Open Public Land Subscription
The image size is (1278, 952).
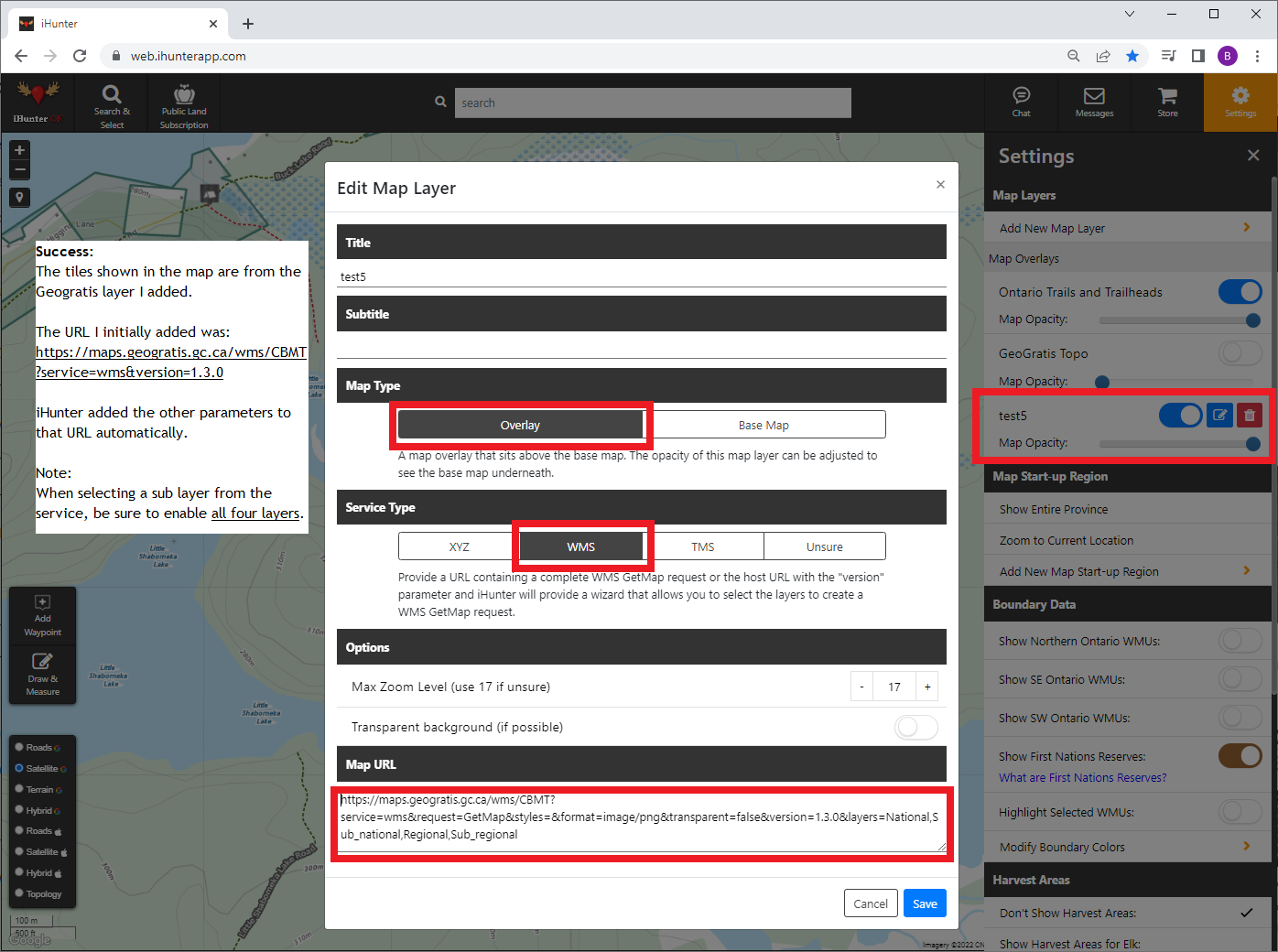[x=184, y=103]
